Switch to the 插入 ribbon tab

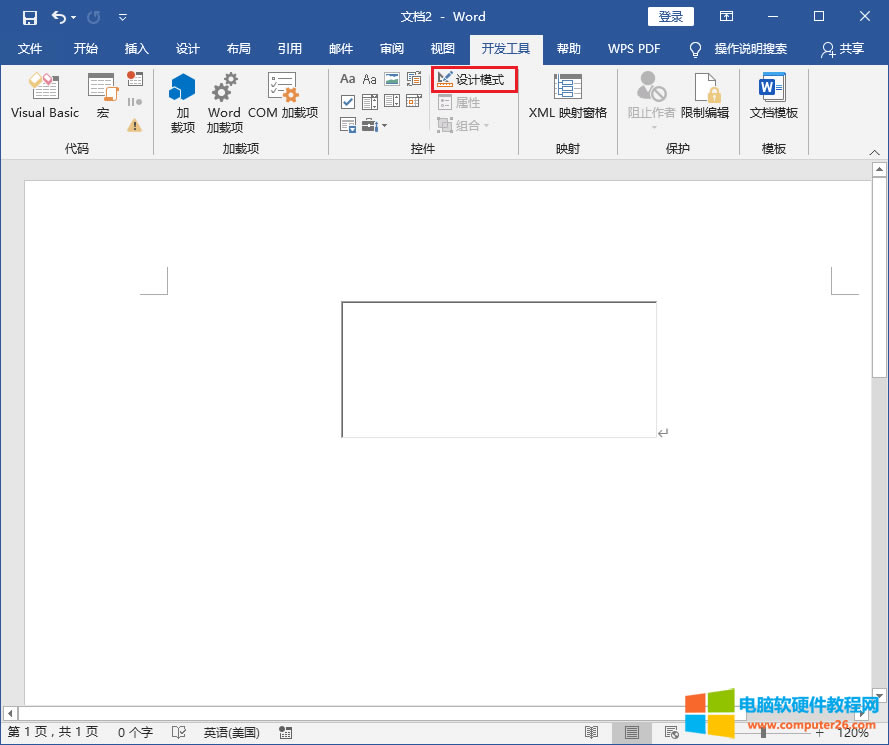click(x=136, y=47)
